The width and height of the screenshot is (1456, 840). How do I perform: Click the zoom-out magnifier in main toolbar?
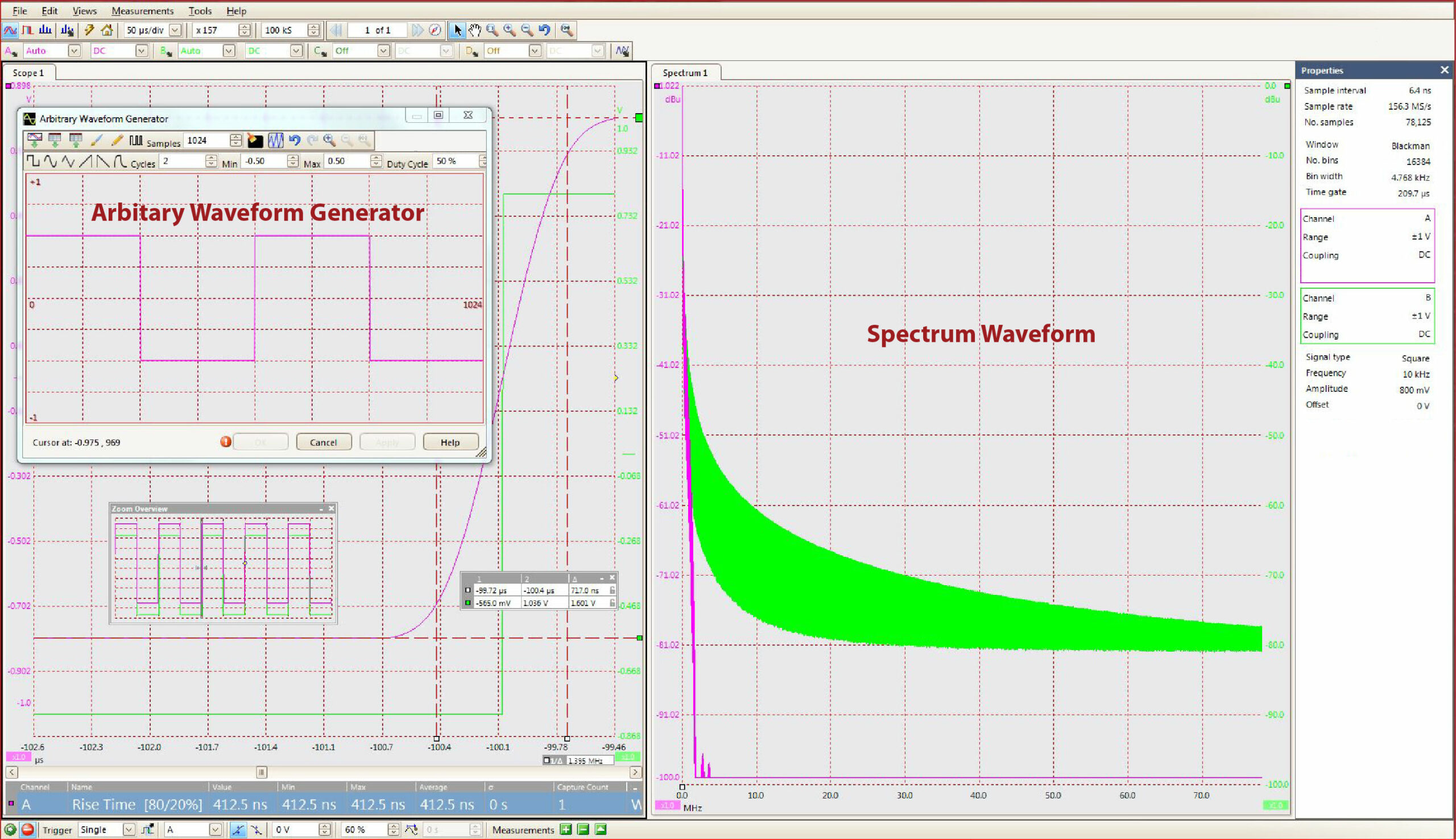tap(527, 30)
